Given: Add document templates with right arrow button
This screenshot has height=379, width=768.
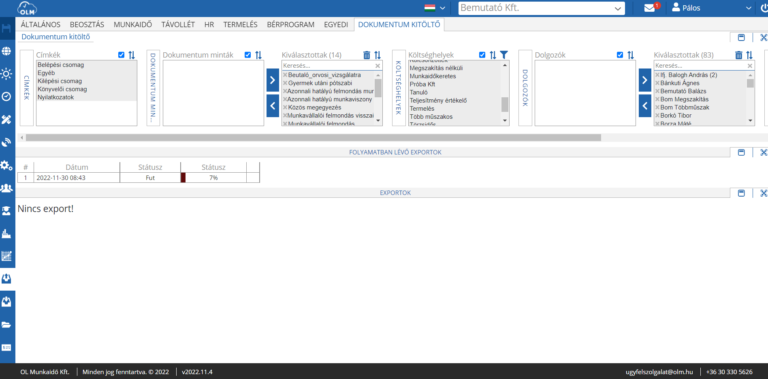Looking at the screenshot, I should pos(273,80).
